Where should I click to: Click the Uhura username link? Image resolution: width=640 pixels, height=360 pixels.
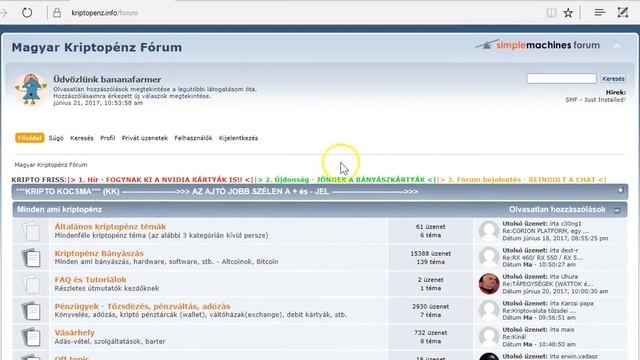coord(569,277)
